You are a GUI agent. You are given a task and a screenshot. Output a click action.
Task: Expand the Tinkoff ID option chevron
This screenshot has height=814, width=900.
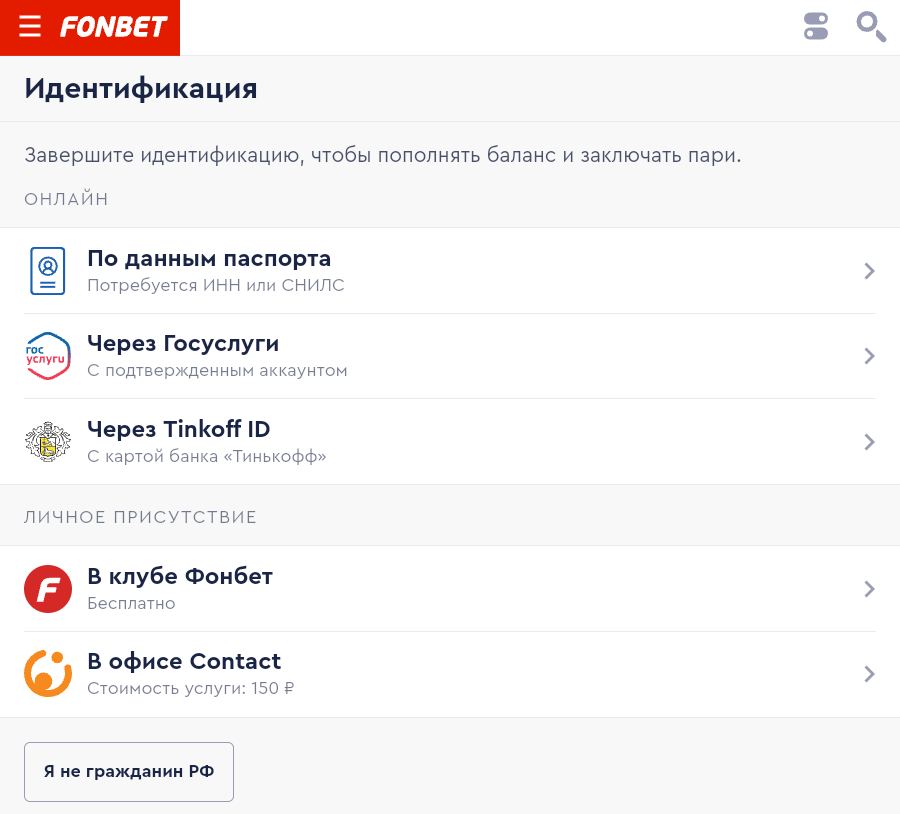[869, 442]
